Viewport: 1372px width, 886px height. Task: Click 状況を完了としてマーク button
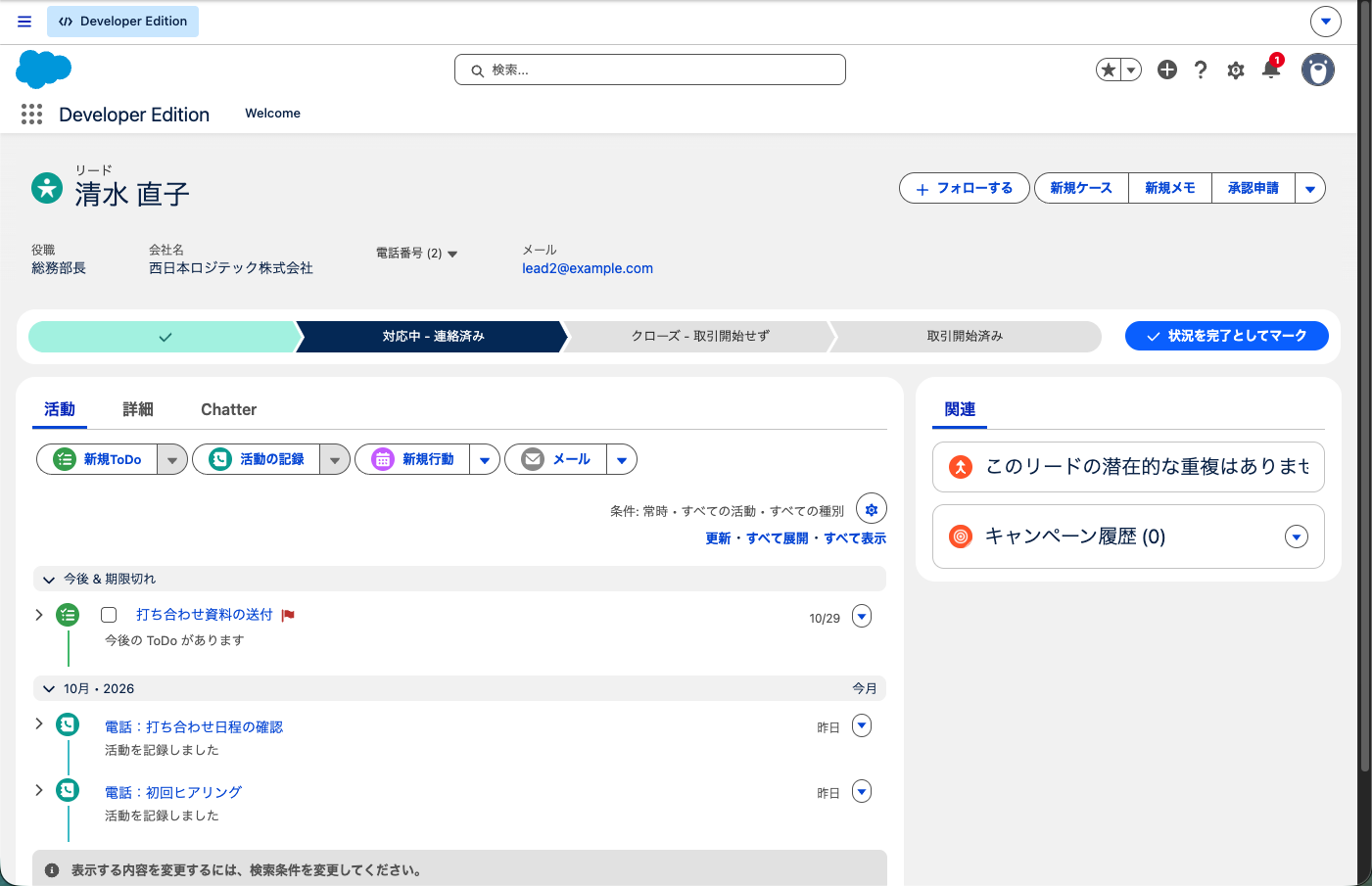1227,336
